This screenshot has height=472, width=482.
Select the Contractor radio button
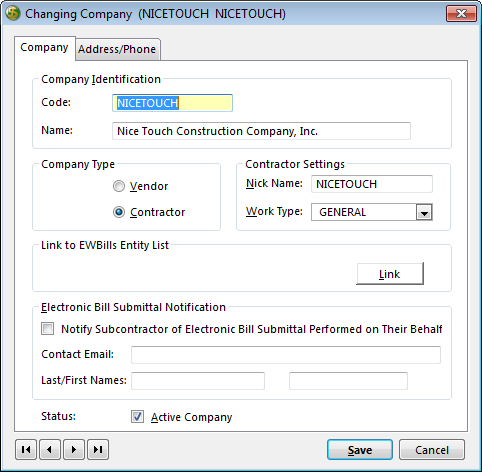tap(119, 212)
